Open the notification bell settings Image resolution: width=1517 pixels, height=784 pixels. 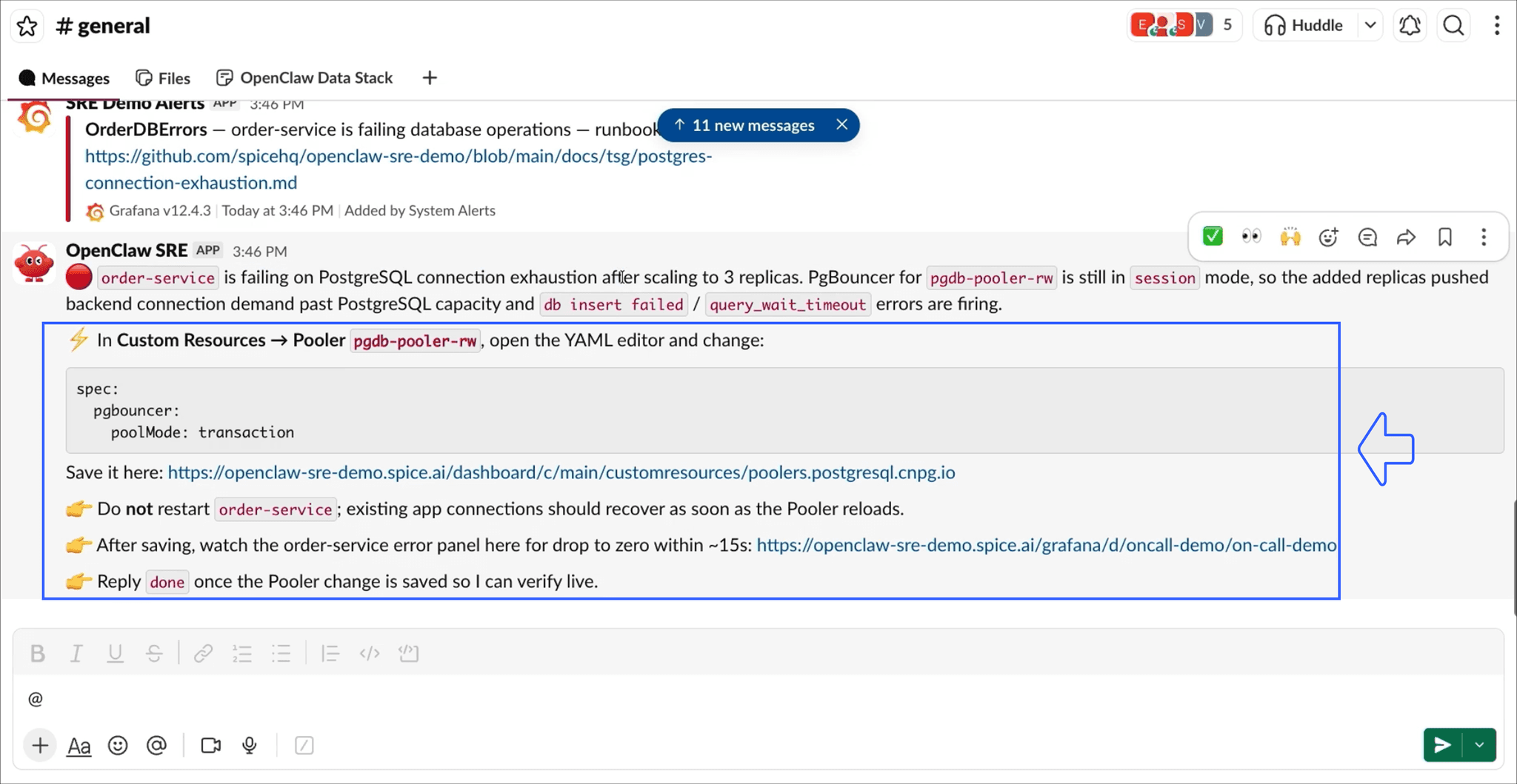tap(1410, 25)
